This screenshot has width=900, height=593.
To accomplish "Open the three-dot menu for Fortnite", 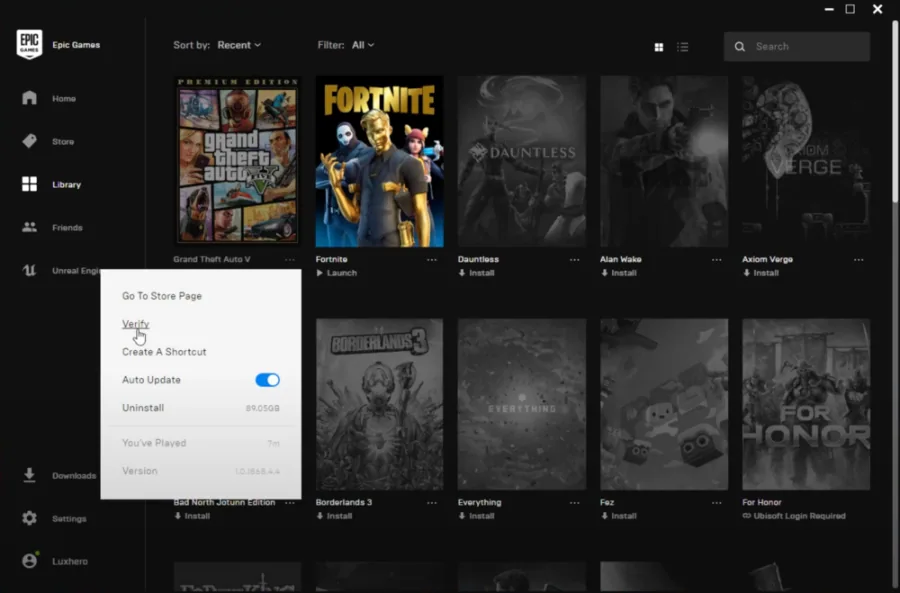I will (x=432, y=260).
